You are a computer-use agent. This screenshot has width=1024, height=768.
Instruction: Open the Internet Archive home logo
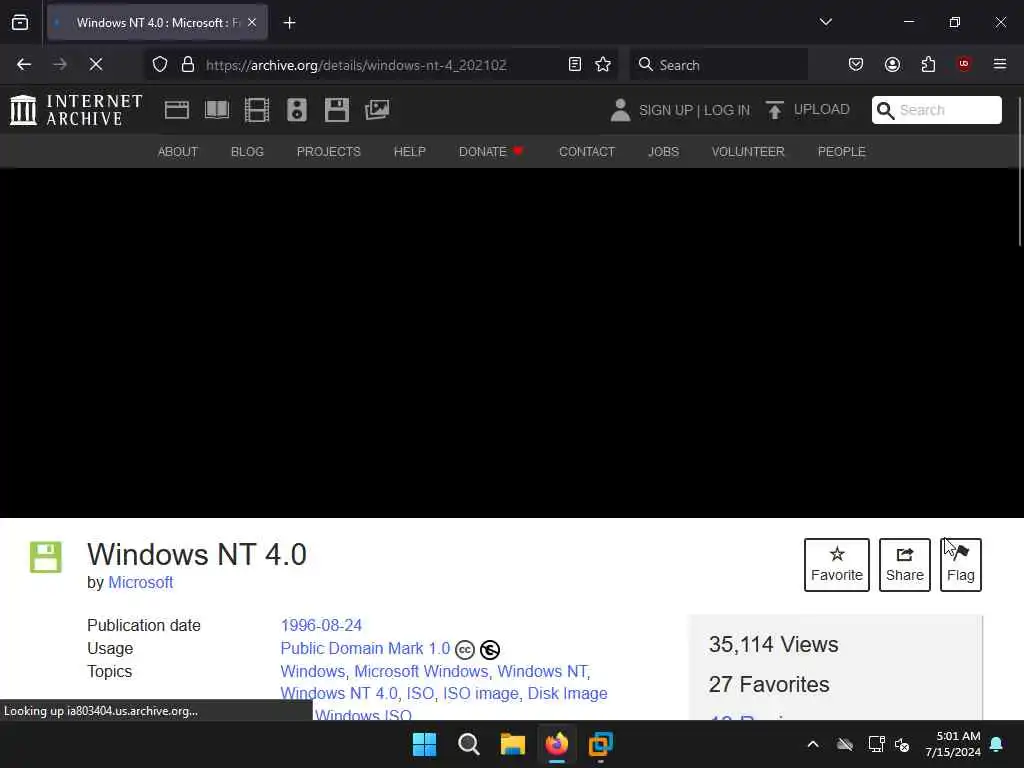click(x=76, y=110)
